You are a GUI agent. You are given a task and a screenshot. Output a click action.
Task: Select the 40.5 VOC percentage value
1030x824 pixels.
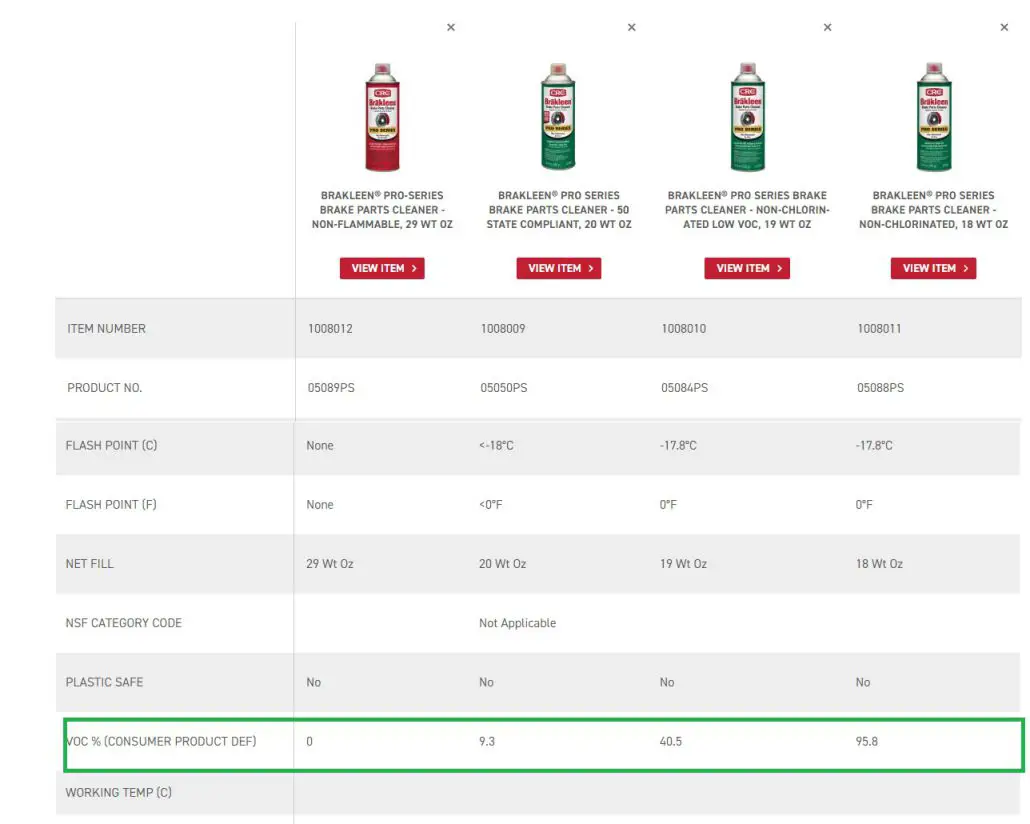tap(671, 741)
